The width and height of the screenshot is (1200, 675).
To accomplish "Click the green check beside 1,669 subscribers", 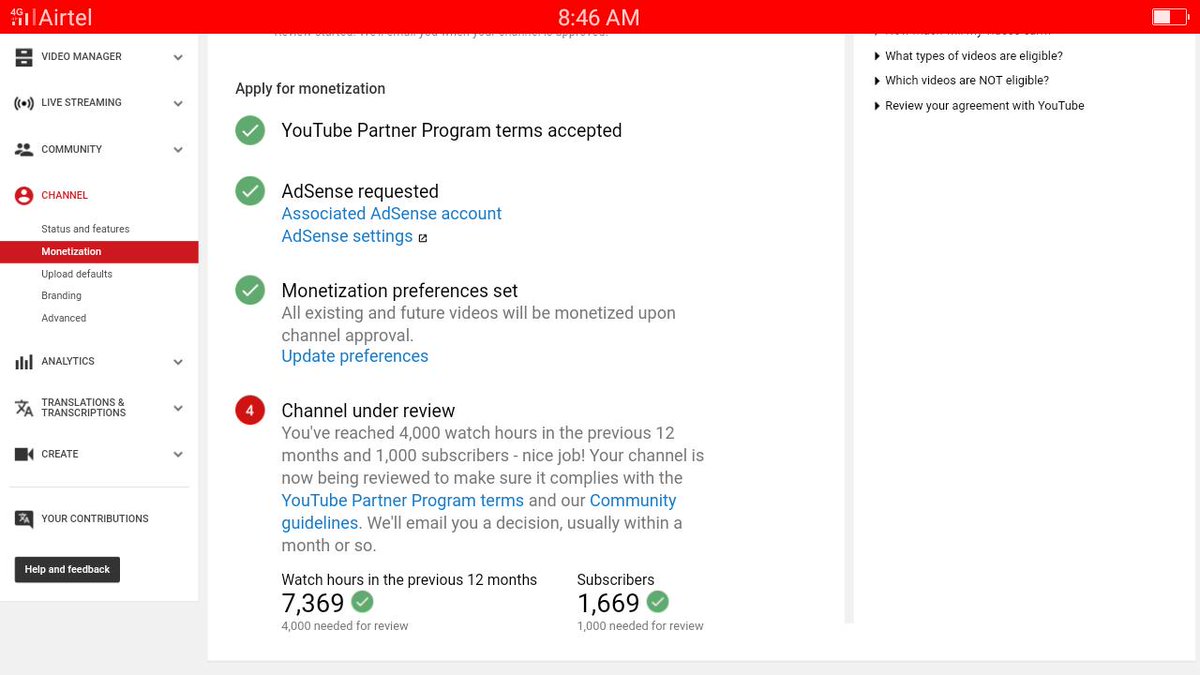I will click(x=657, y=601).
